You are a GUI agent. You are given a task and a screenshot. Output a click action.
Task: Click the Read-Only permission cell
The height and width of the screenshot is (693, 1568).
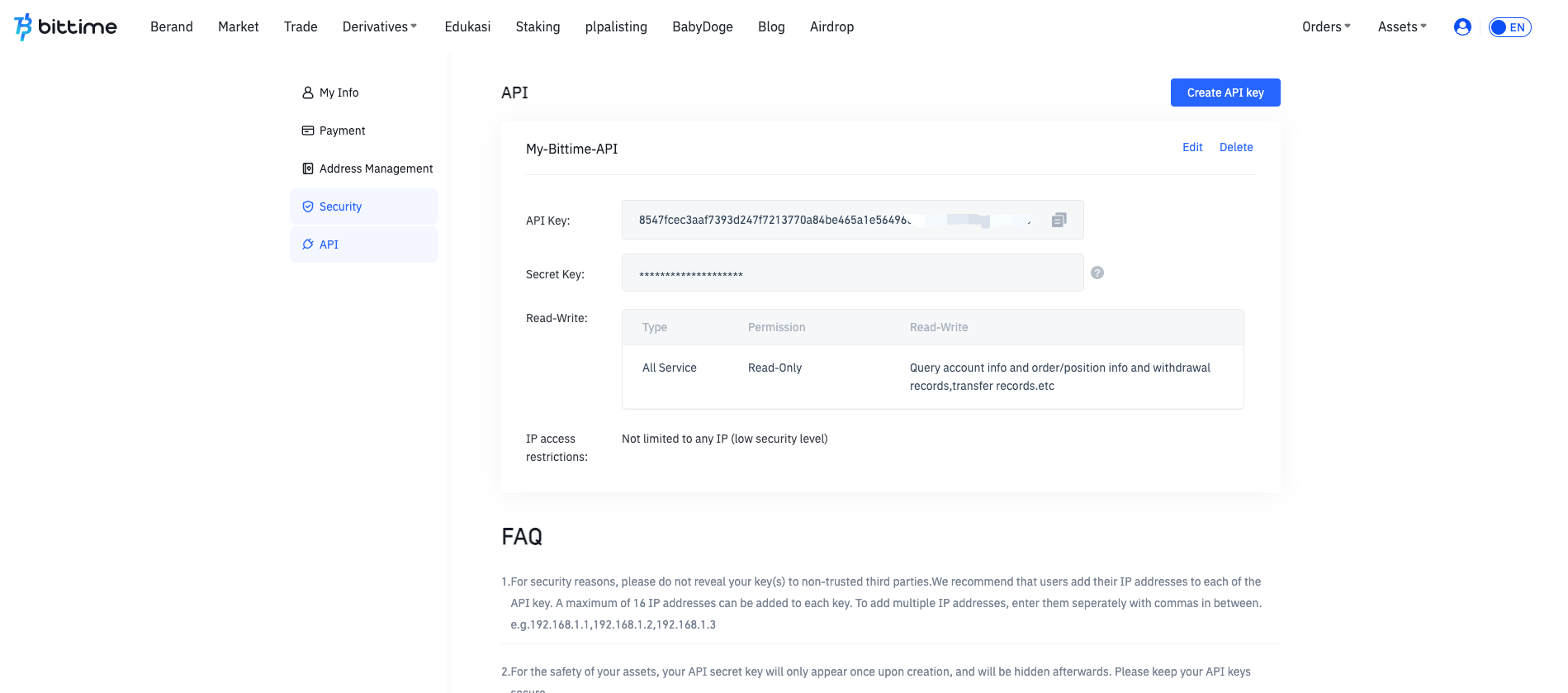click(x=775, y=368)
